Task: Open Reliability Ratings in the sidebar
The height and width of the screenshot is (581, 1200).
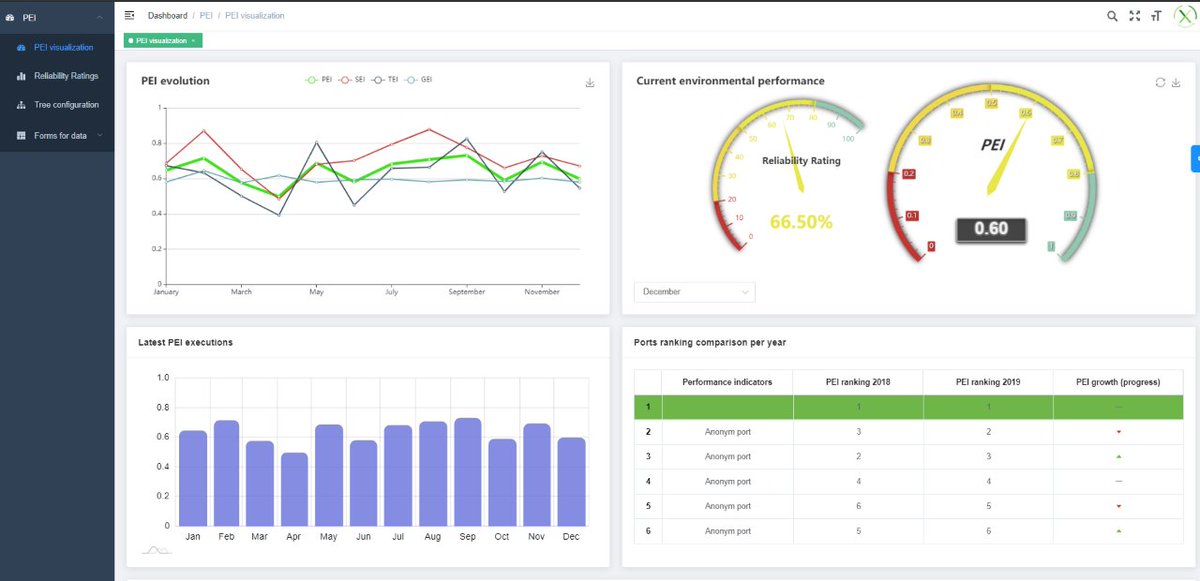Action: (x=57, y=76)
